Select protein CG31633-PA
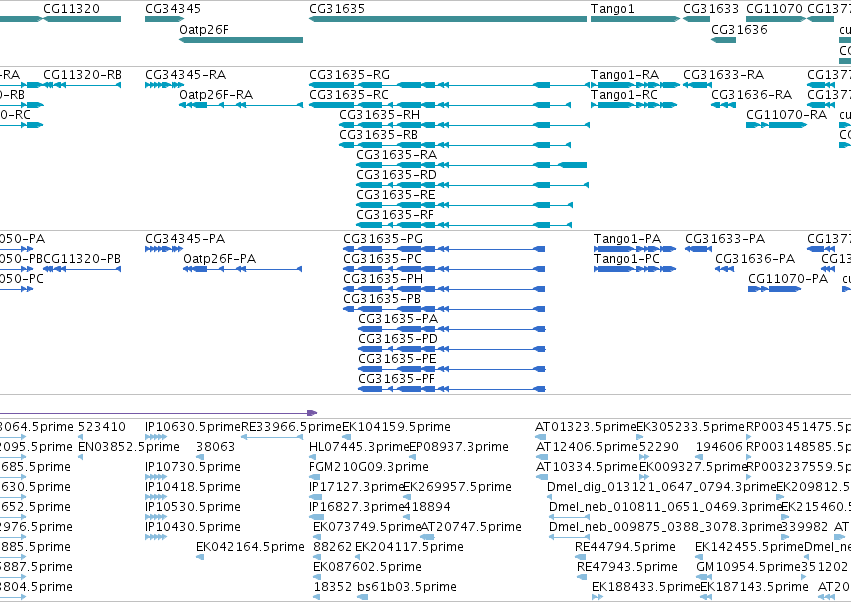The image size is (851, 602). [698, 249]
